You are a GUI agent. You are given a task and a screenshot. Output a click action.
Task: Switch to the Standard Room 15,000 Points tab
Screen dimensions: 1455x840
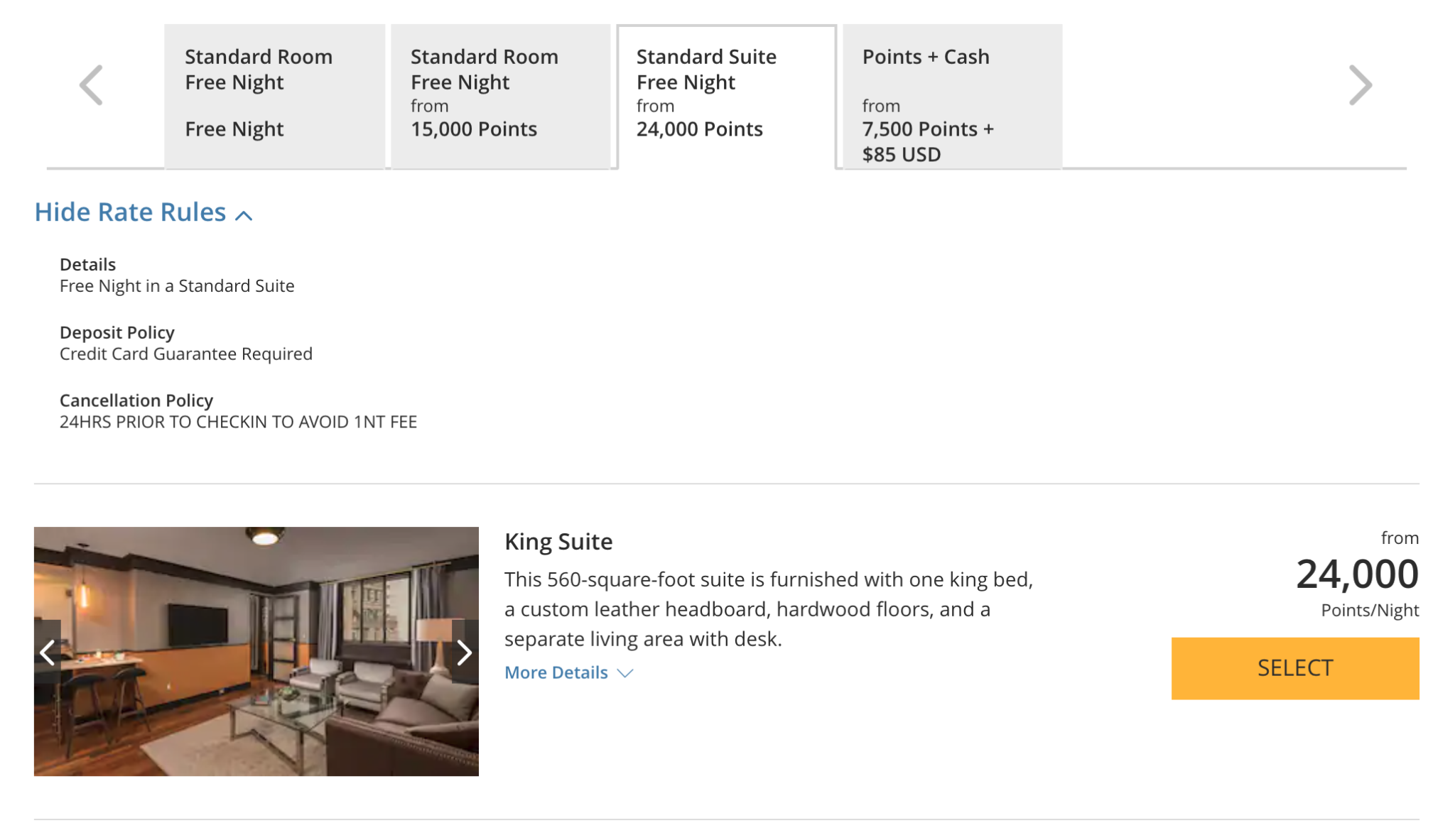[x=501, y=92]
